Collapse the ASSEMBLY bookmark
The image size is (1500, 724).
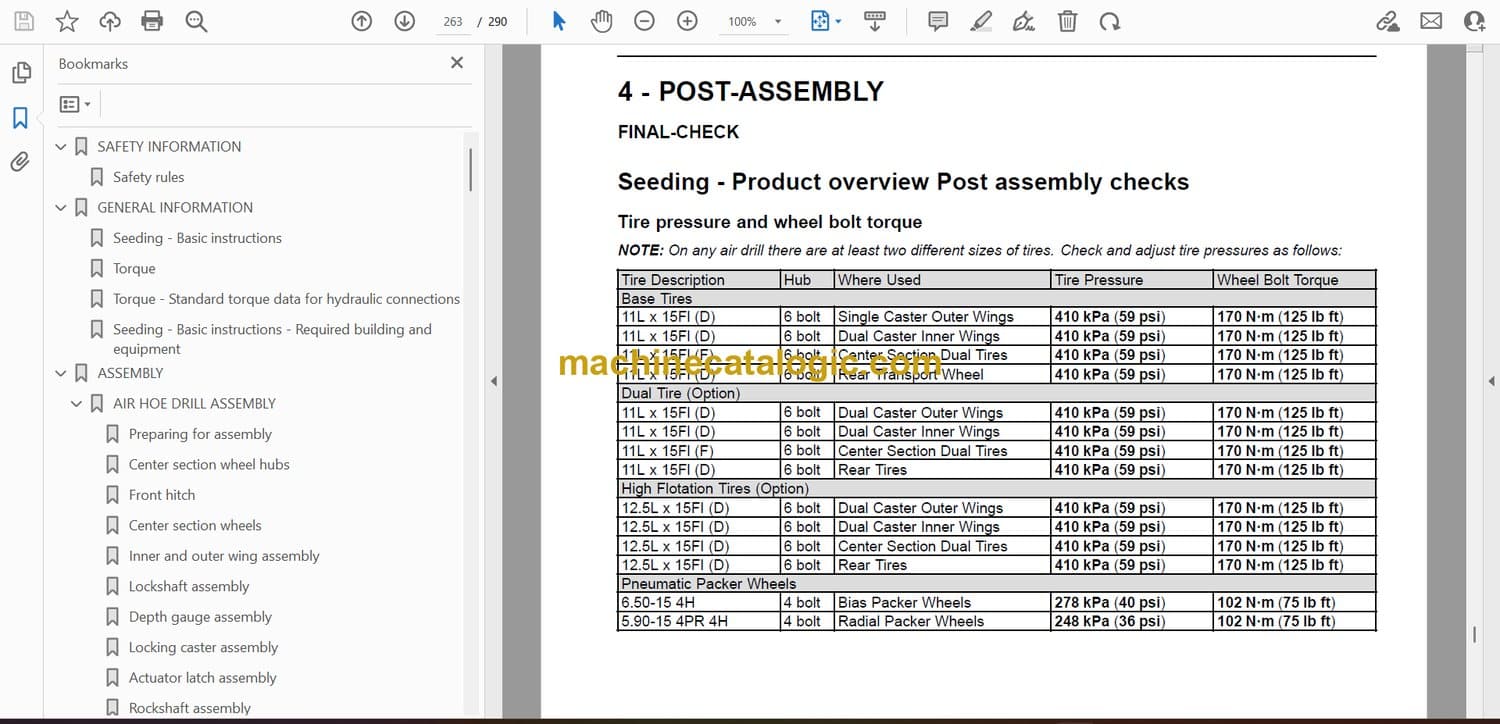coord(61,373)
